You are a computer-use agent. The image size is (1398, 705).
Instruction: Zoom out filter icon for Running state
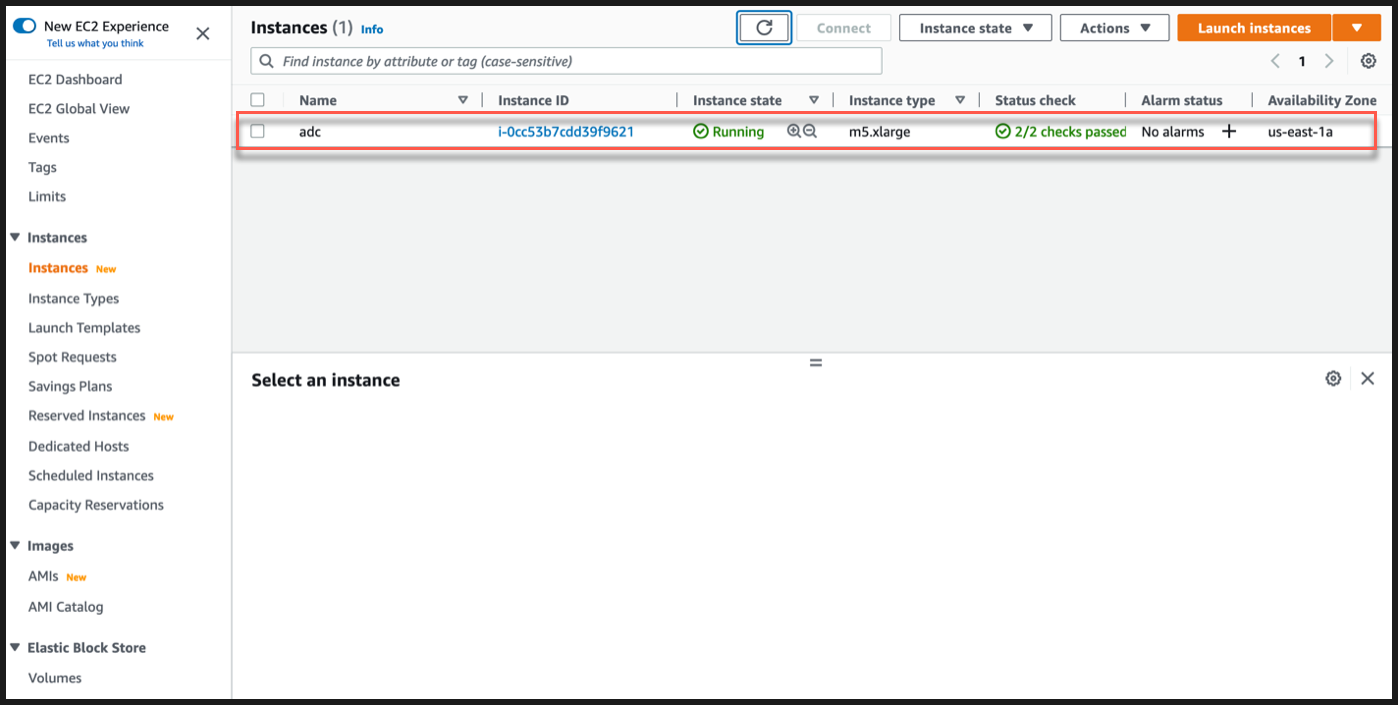point(810,131)
